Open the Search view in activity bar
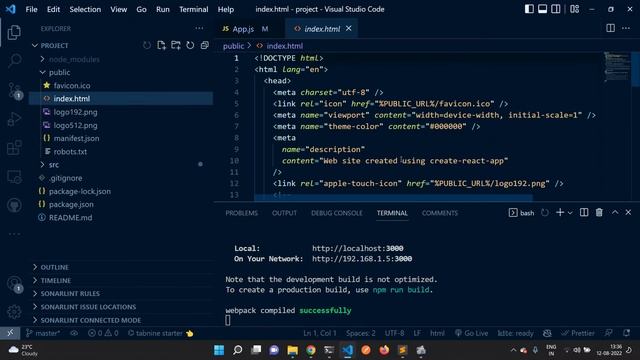The height and width of the screenshot is (360, 640). (14, 61)
